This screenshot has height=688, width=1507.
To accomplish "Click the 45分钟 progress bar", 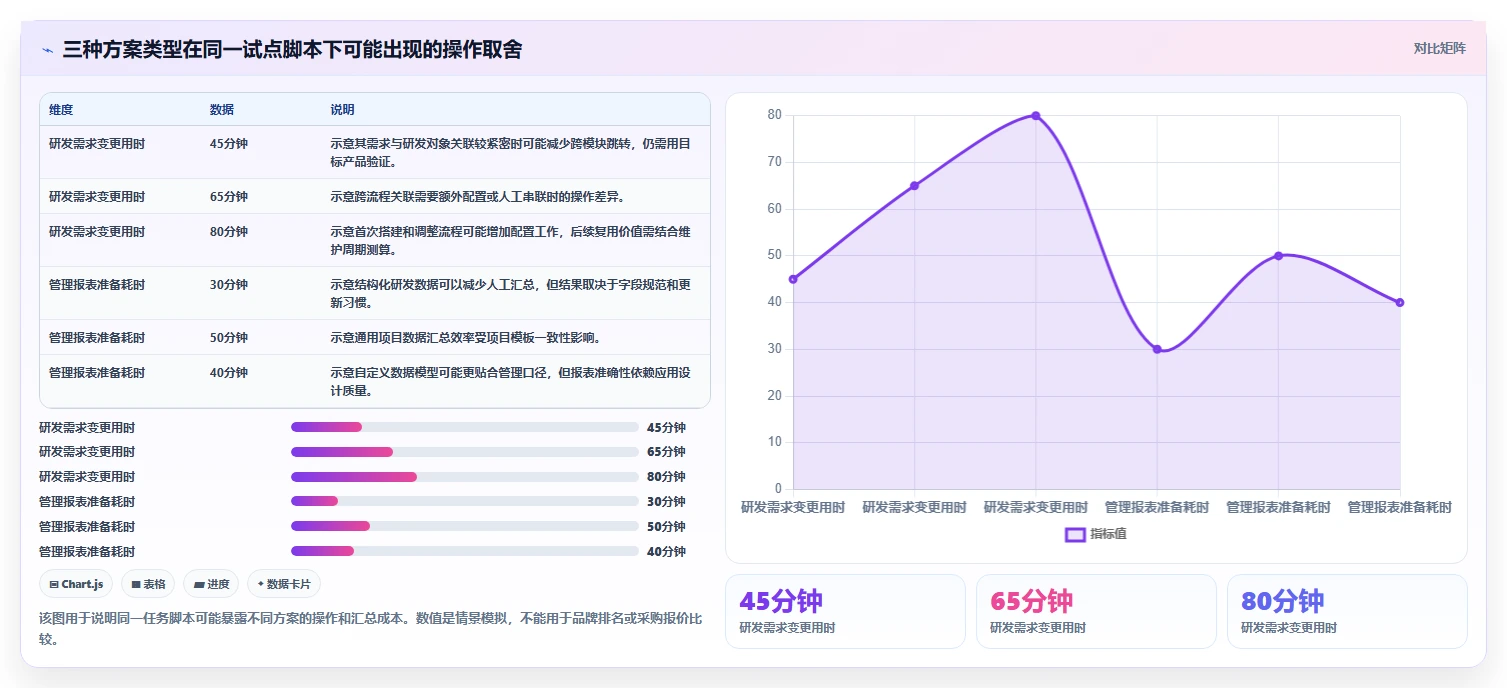I will click(x=464, y=427).
